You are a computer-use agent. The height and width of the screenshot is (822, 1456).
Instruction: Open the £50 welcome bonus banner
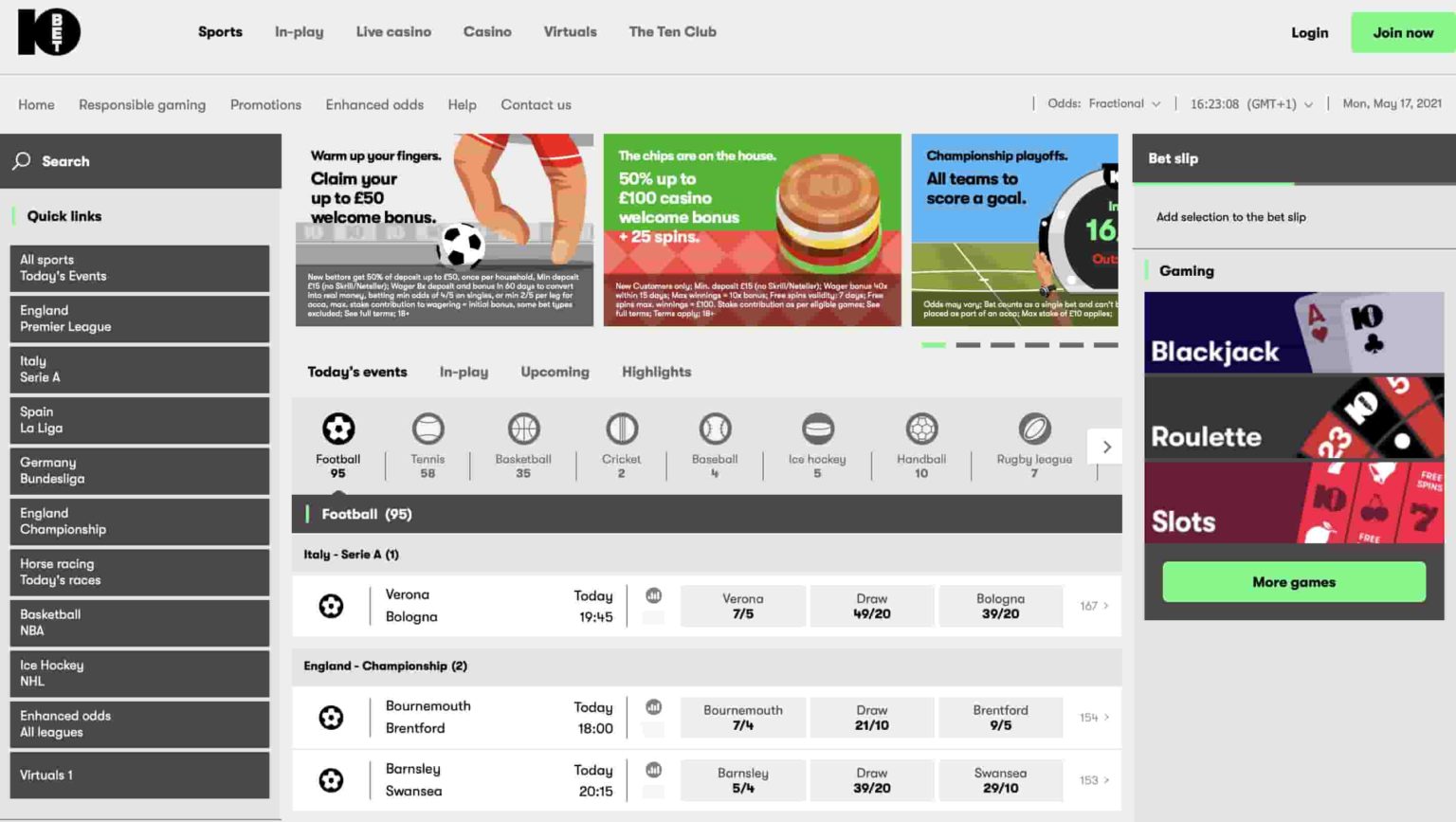445,230
